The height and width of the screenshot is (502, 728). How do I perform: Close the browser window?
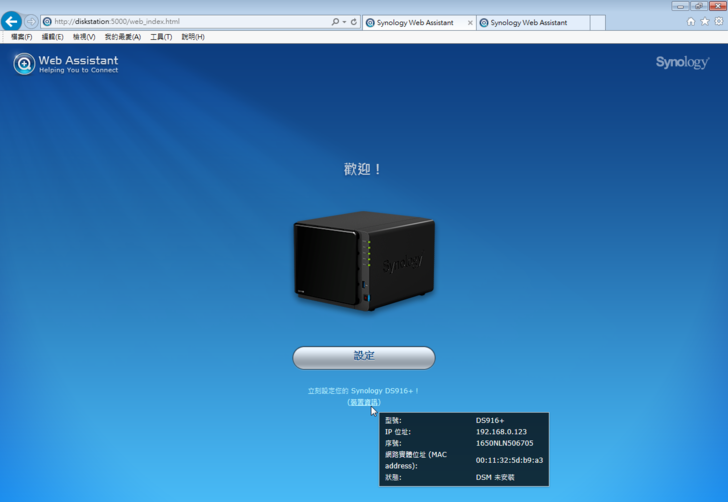[718, 6]
